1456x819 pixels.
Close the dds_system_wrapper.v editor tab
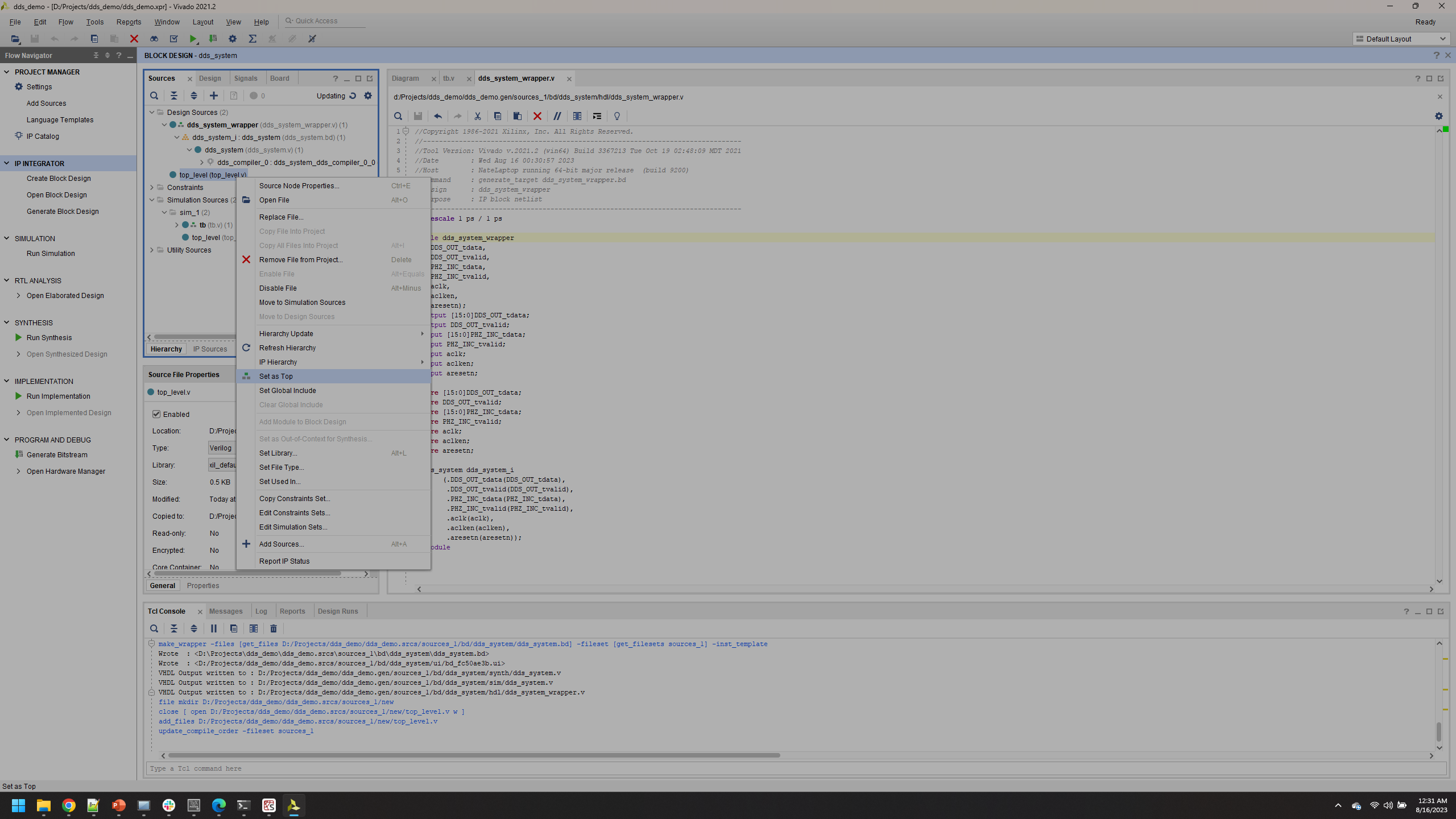tap(569, 79)
